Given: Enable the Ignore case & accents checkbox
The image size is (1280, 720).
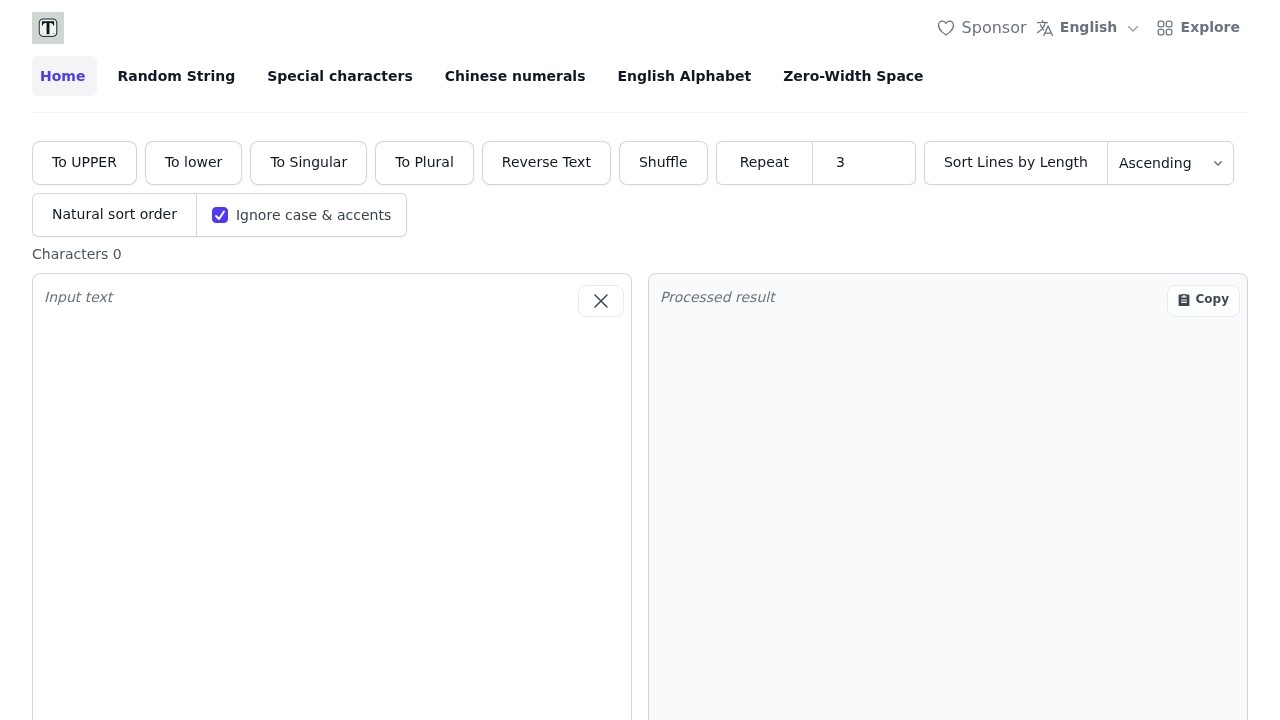Looking at the screenshot, I should [220, 215].
